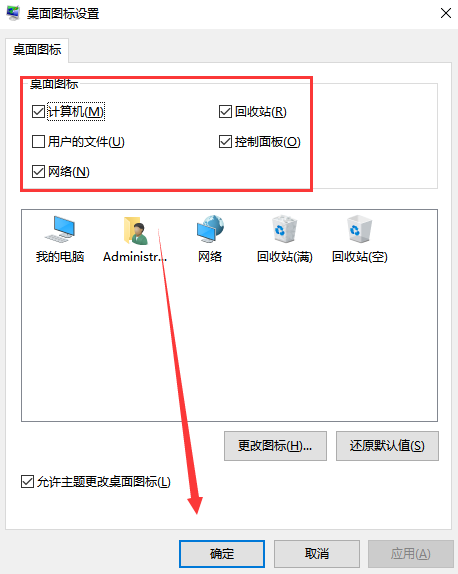Image resolution: width=458 pixels, height=574 pixels.
Task: Close the 桌面图标设置 dialog
Action: click(446, 13)
